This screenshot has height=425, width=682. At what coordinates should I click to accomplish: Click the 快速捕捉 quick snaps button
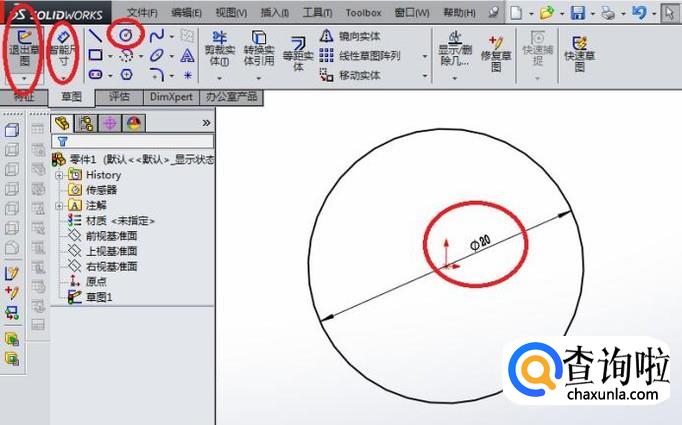538,48
